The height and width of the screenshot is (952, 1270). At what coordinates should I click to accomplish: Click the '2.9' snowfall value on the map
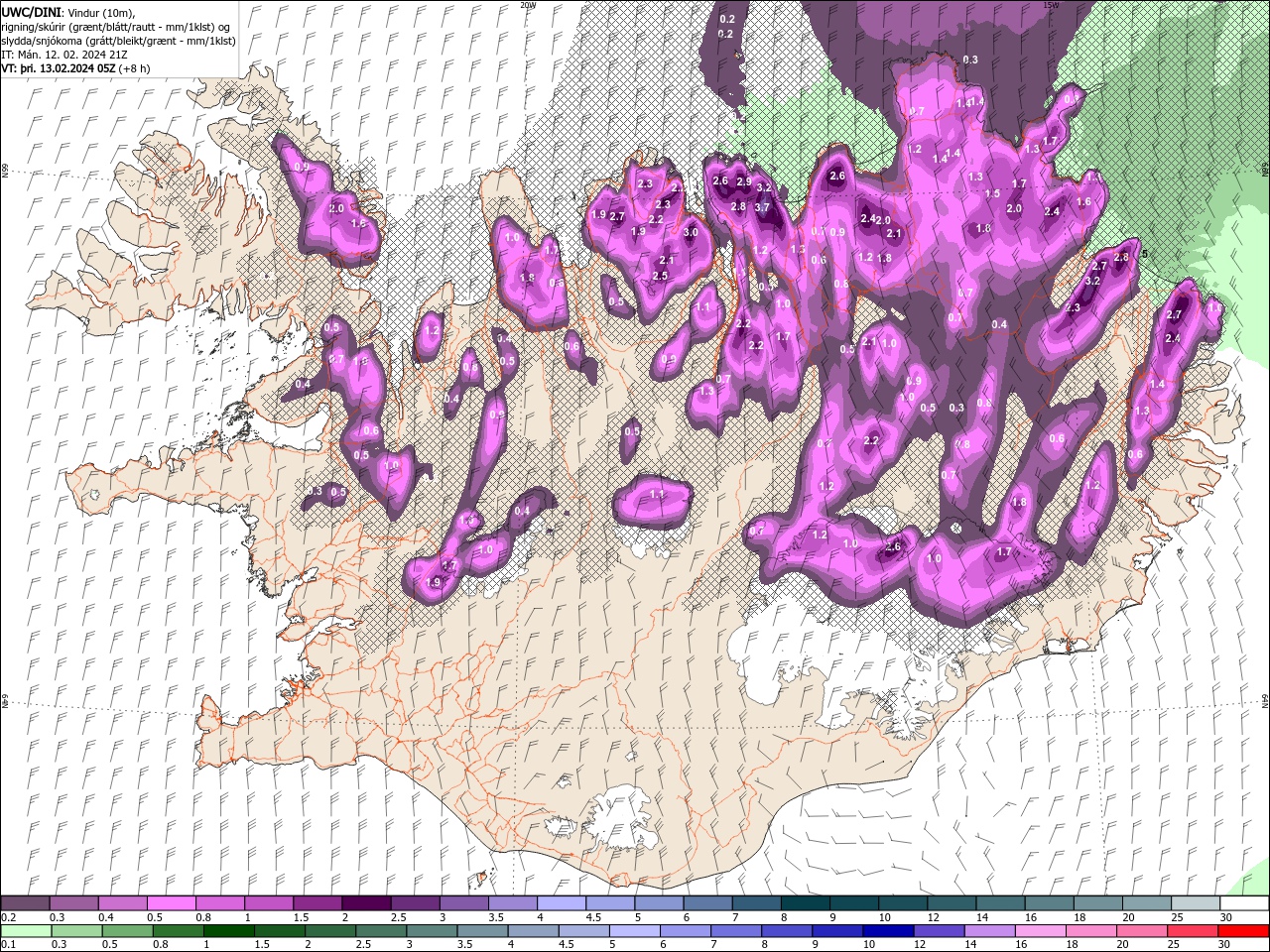(x=743, y=182)
